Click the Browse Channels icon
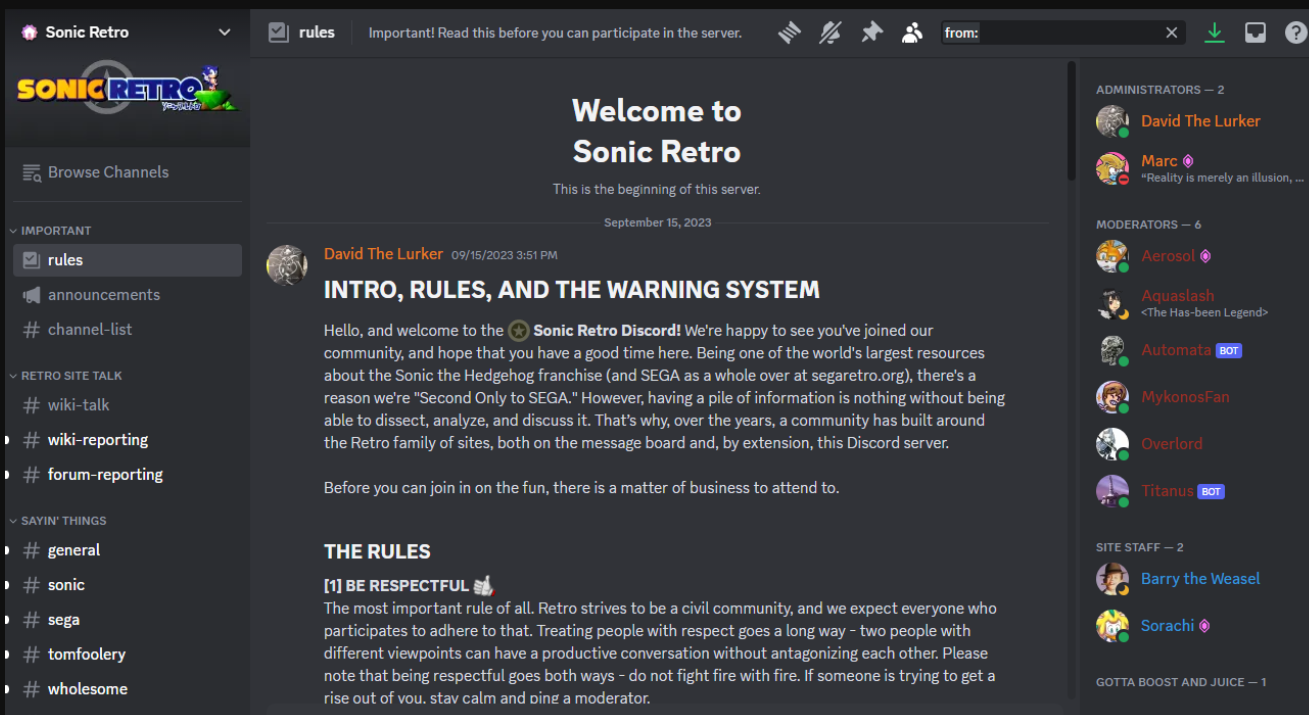The image size is (1309, 715). point(32,172)
